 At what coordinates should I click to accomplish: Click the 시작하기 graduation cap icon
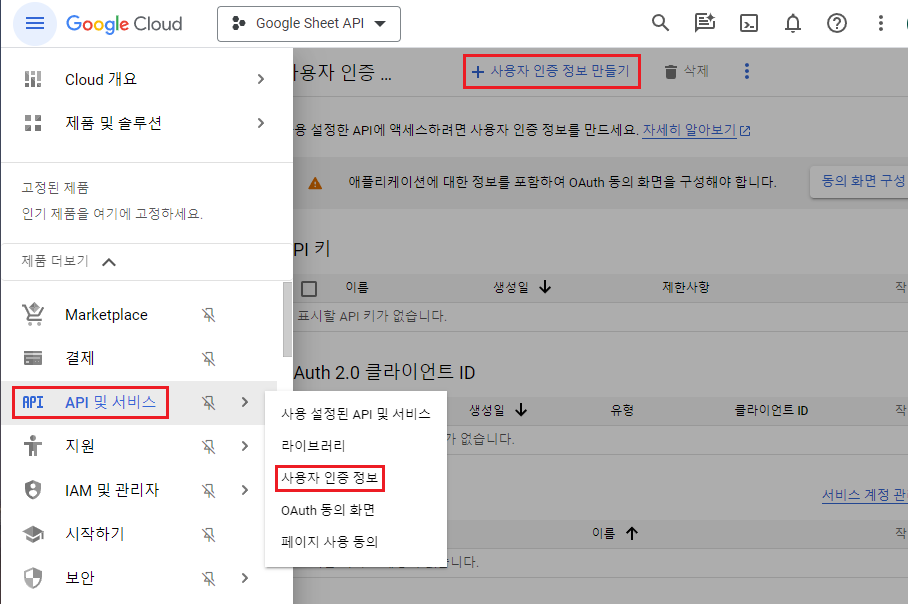33,534
